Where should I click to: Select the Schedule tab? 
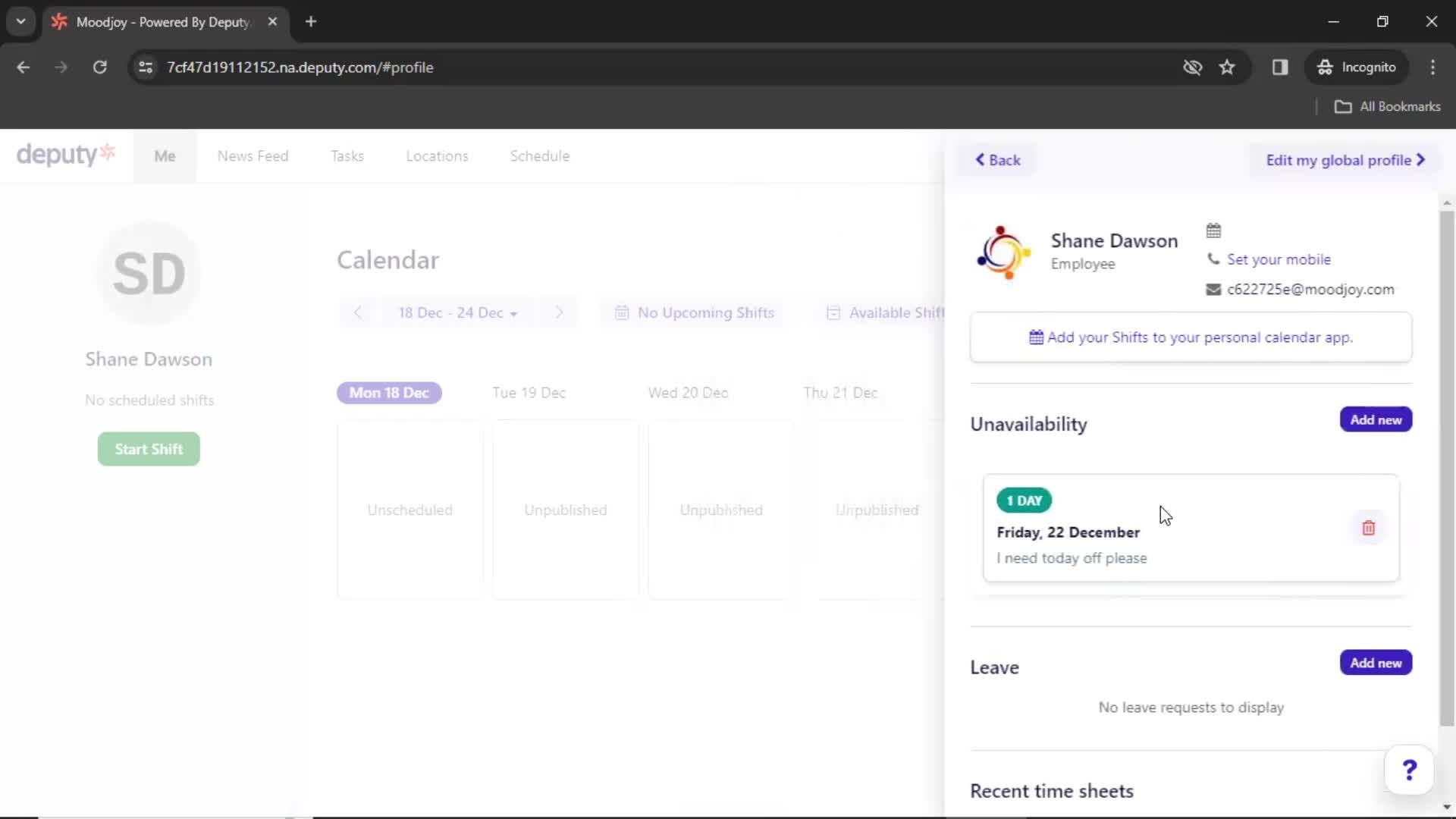539,156
